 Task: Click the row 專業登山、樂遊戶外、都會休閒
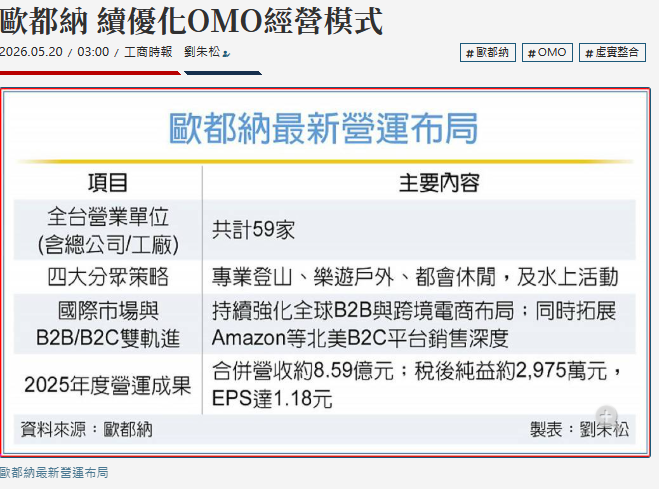click(354, 277)
